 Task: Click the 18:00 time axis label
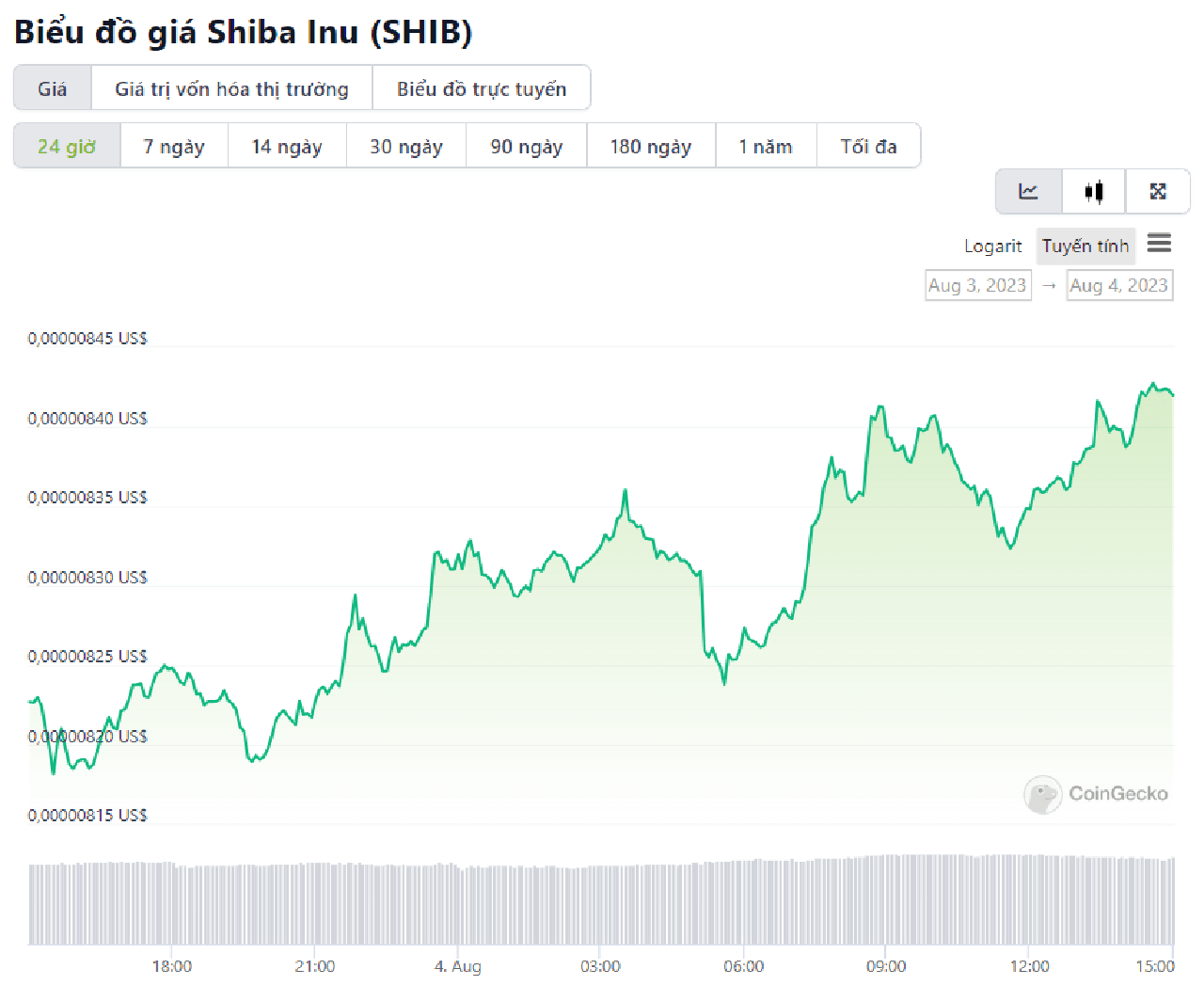click(x=172, y=966)
